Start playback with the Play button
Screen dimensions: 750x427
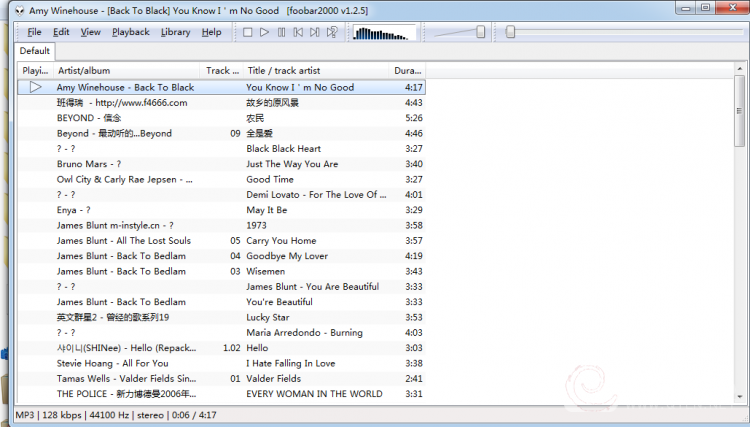tap(264, 32)
